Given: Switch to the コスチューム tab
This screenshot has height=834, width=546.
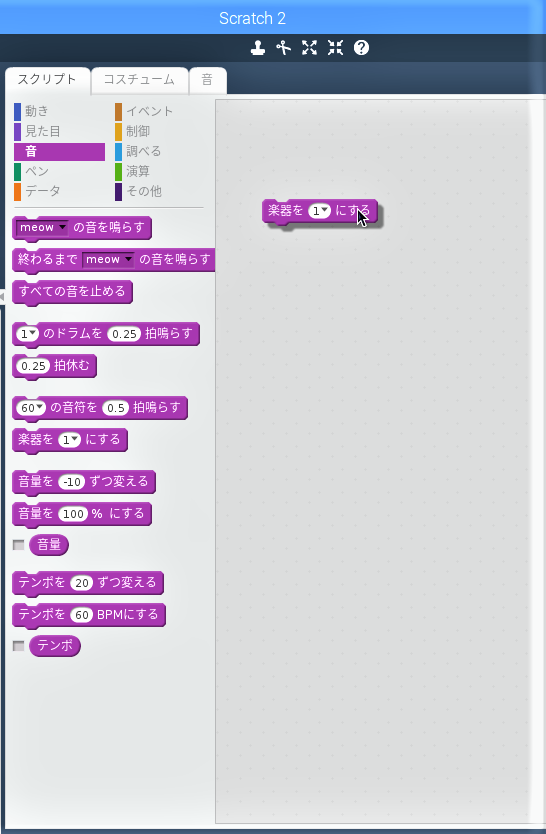Looking at the screenshot, I should tap(139, 80).
